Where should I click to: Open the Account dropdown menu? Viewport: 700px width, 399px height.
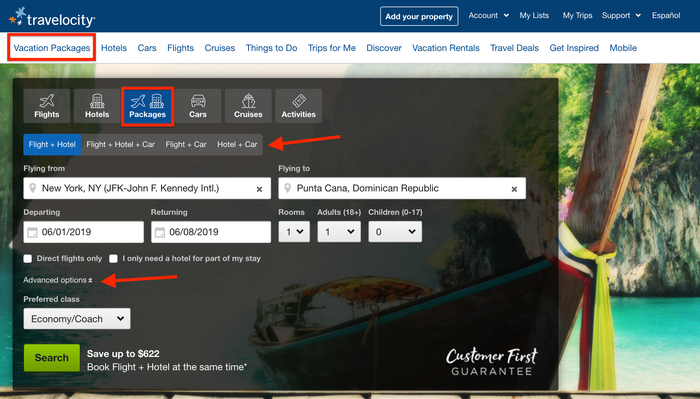pos(488,16)
